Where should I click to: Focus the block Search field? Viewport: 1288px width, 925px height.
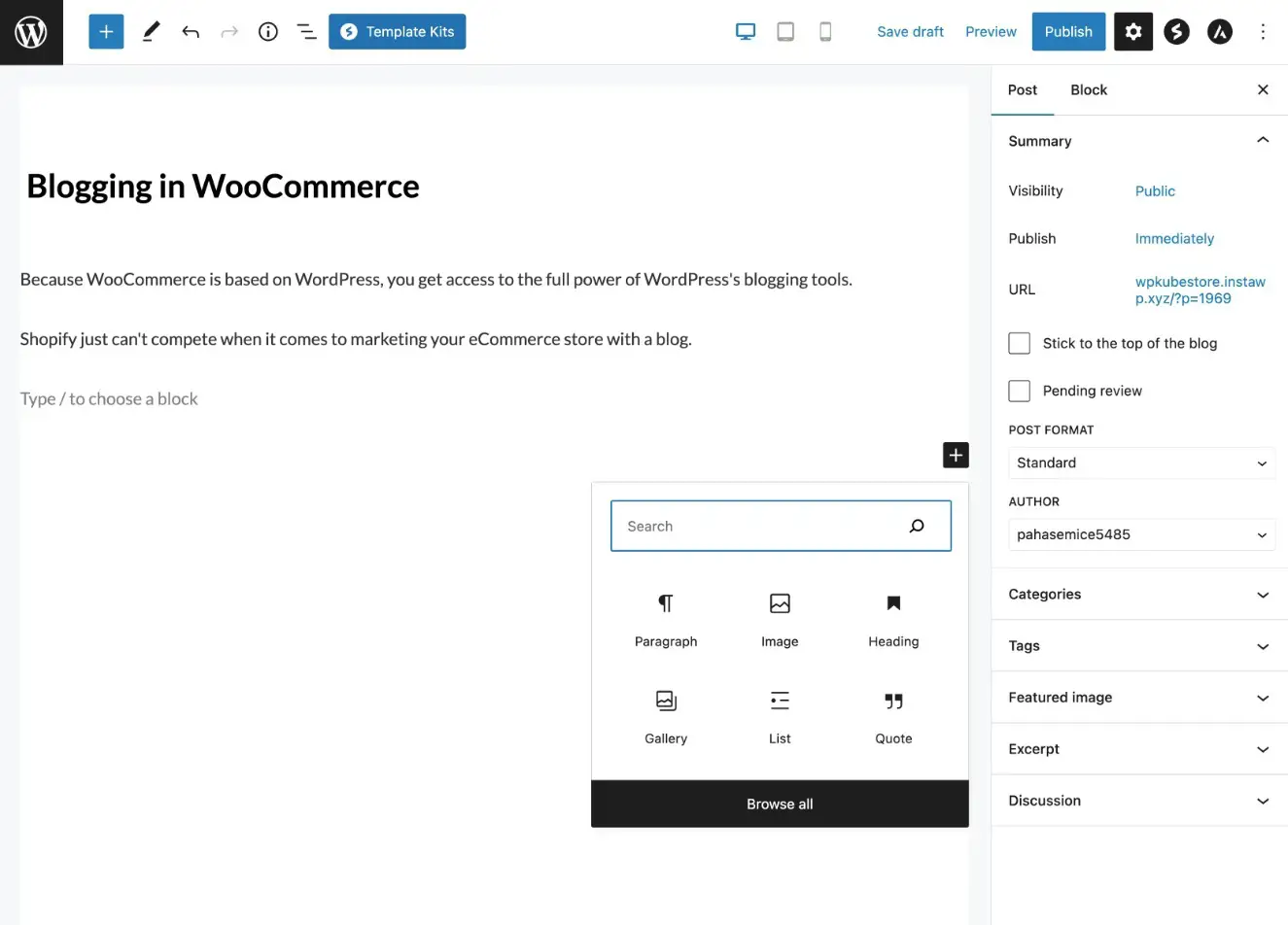click(781, 526)
